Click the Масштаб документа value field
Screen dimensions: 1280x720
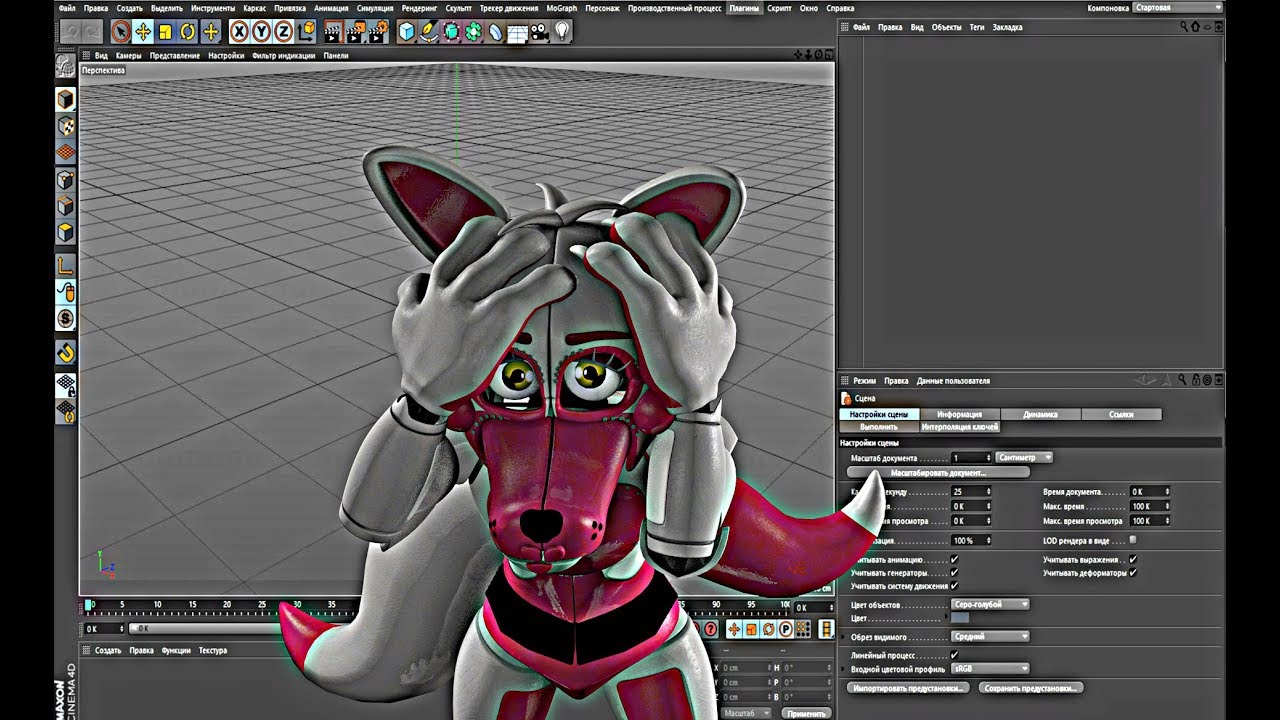coord(971,457)
